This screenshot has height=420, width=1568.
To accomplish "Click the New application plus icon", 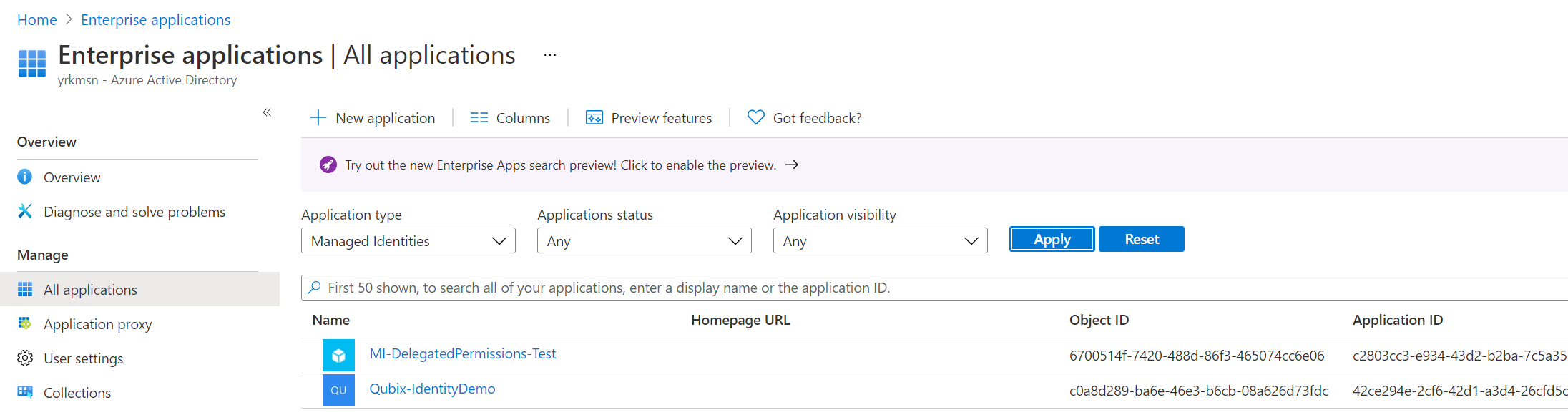I will tap(318, 118).
